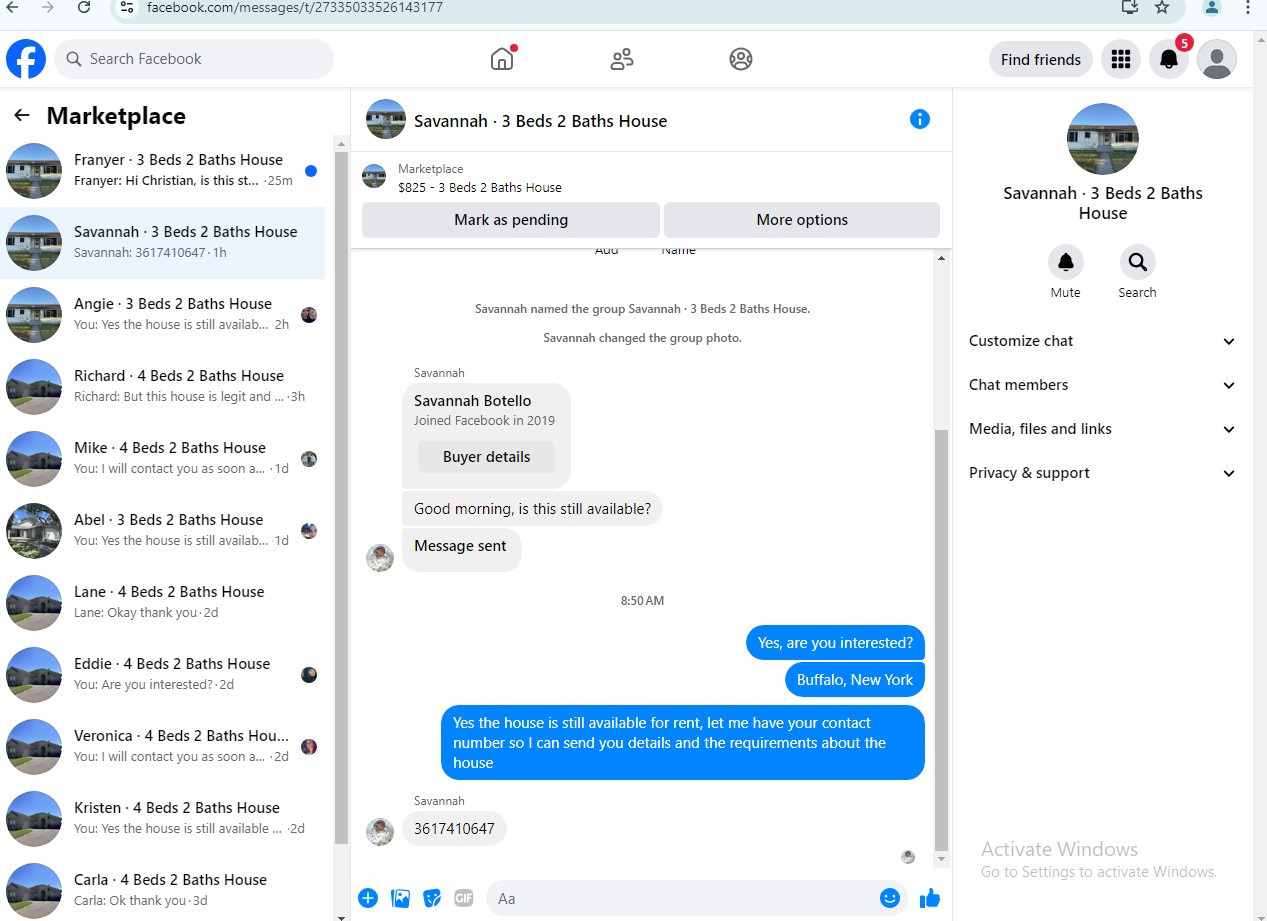This screenshot has height=921, width=1267.
Task: Click the message 3617410647
Action: pos(454,829)
